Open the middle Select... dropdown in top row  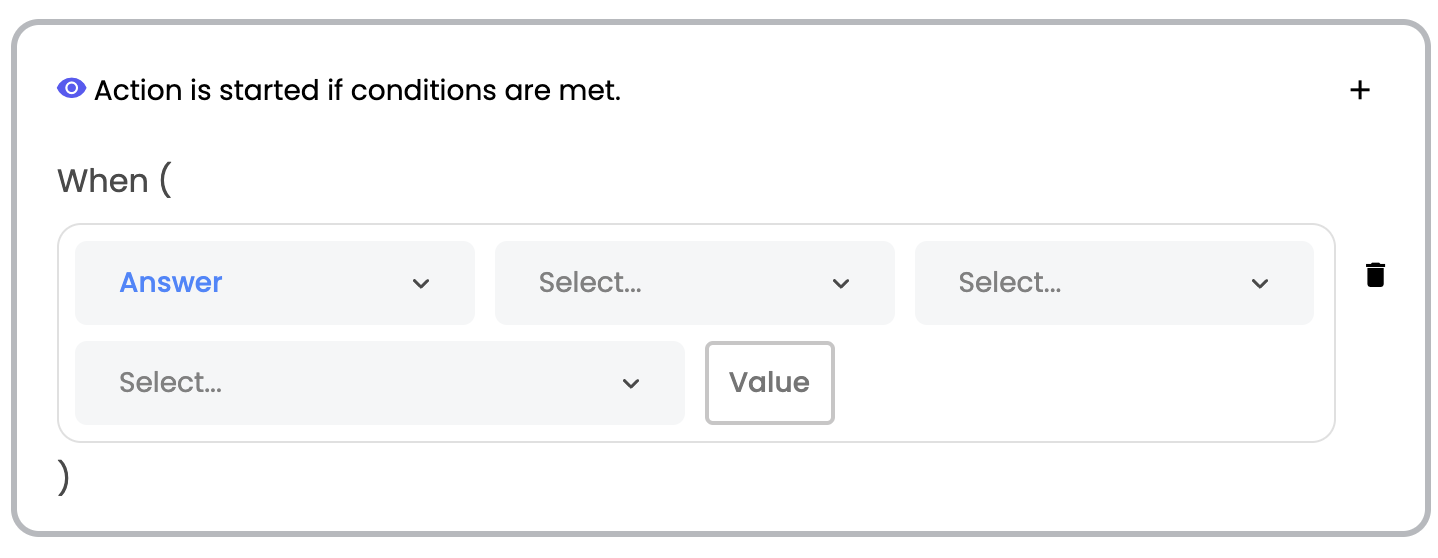(695, 283)
